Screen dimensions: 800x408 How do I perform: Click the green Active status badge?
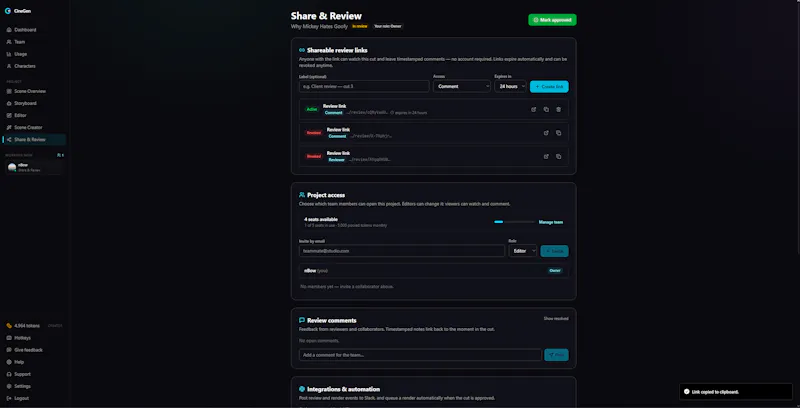coord(312,110)
